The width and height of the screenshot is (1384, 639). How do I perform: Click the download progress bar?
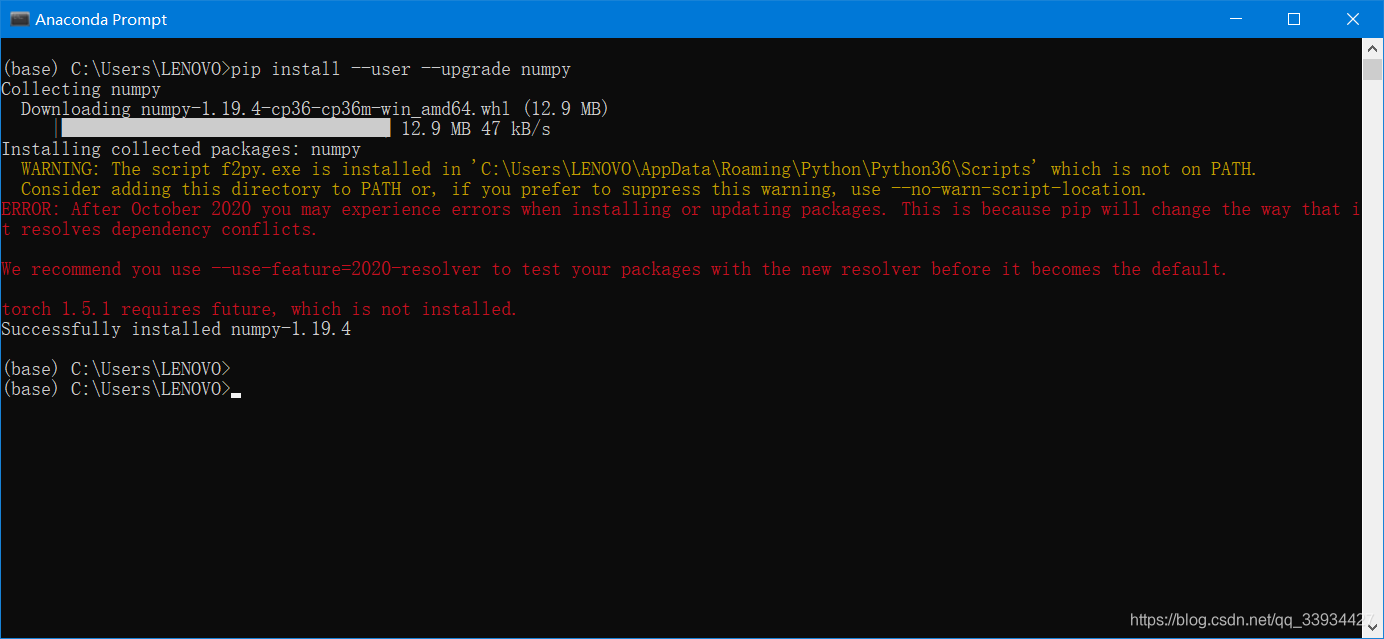coord(225,127)
